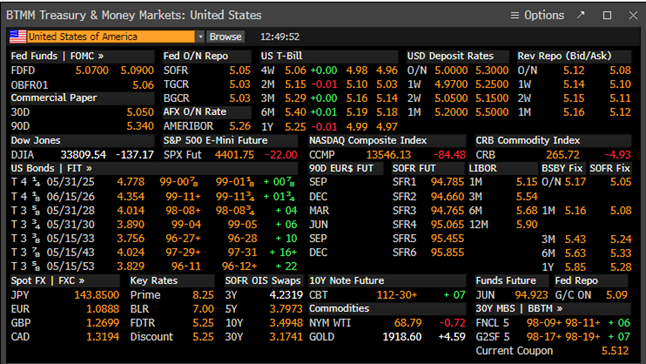Select the GOLD price 1918.60

402,338
